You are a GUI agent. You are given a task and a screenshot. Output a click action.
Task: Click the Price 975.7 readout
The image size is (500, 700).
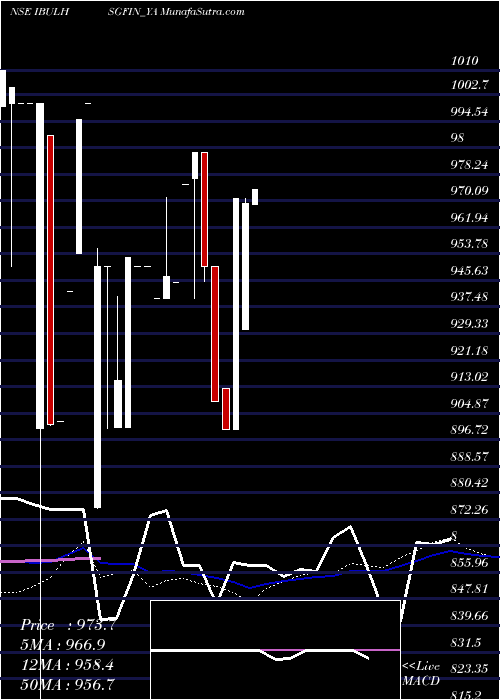68,625
